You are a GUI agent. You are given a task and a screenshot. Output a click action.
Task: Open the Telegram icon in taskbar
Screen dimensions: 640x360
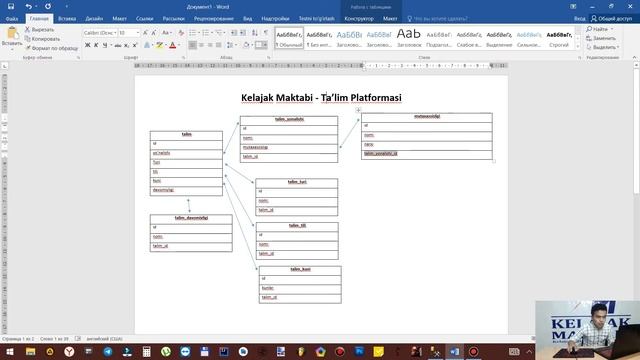pyautogui.click(x=108, y=351)
